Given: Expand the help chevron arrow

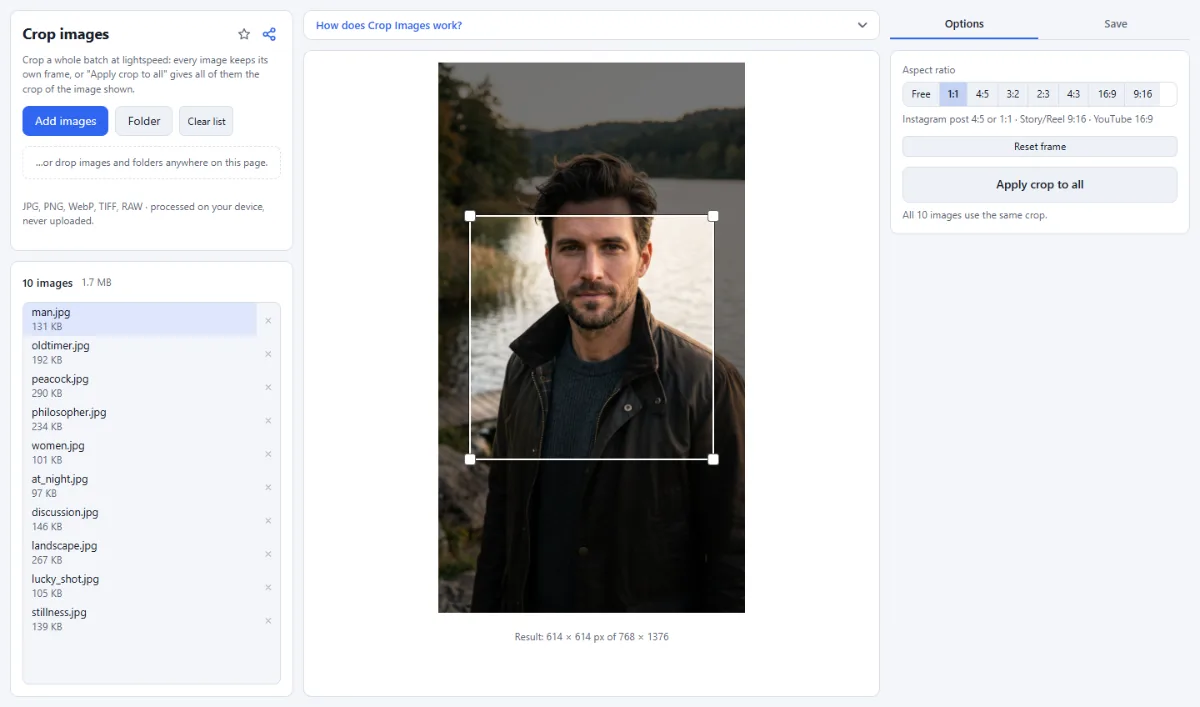Looking at the screenshot, I should (x=862, y=25).
